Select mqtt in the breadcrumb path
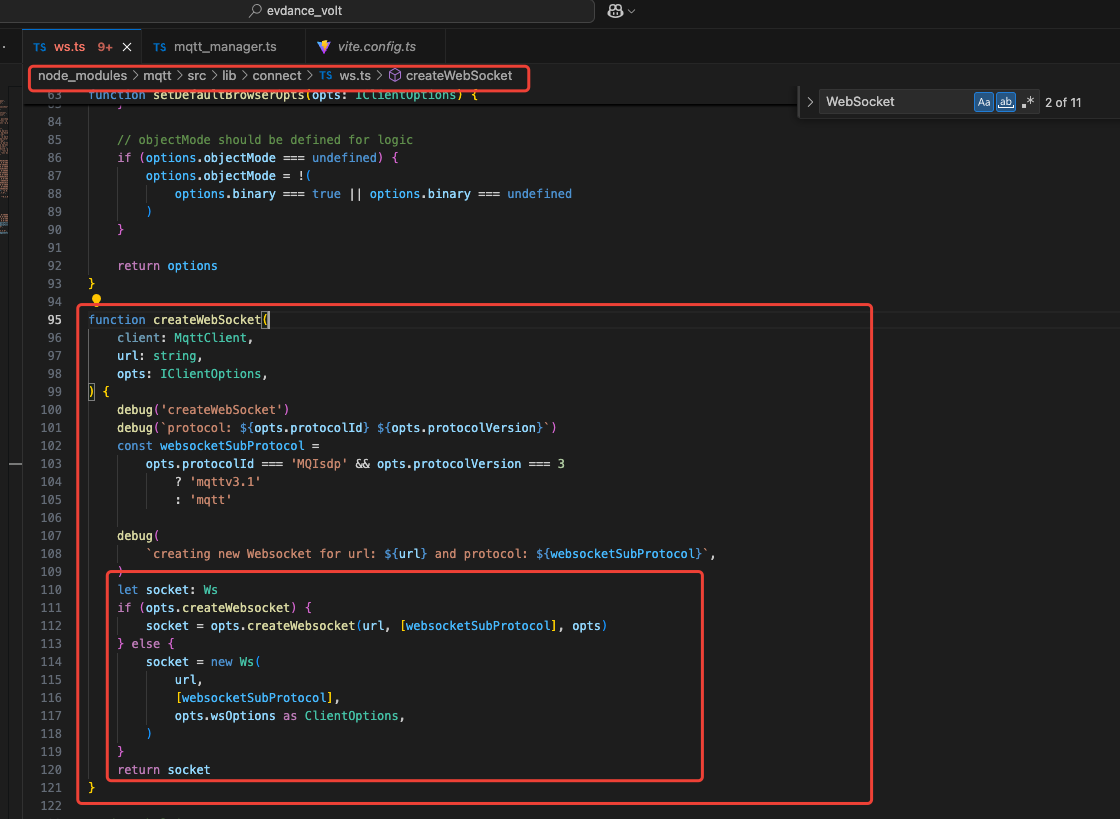Screen dimensions: 1120x819 click(157, 76)
